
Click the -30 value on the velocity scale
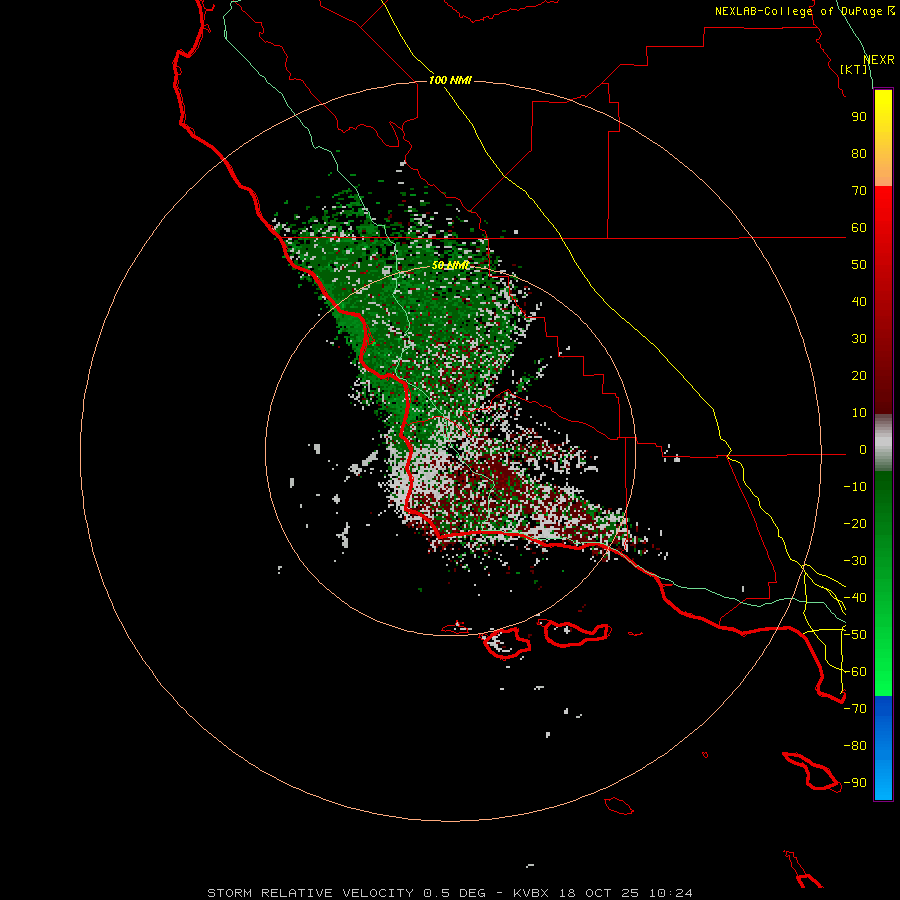click(x=855, y=561)
